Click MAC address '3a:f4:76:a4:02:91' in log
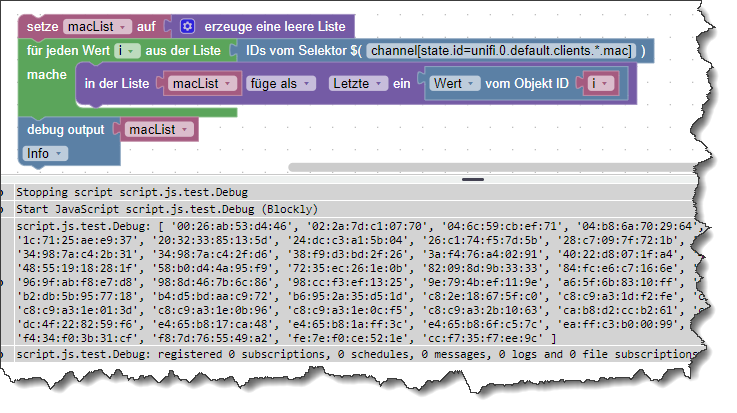 [x=483, y=254]
